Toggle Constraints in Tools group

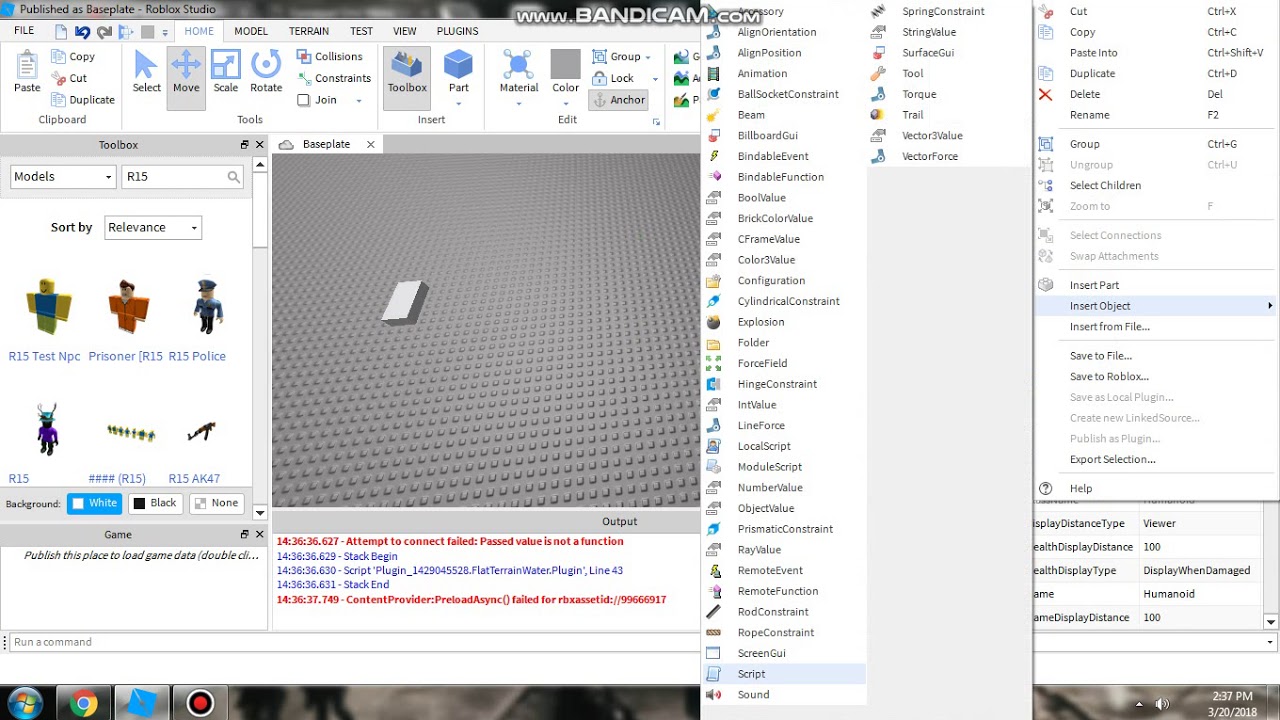334,78
